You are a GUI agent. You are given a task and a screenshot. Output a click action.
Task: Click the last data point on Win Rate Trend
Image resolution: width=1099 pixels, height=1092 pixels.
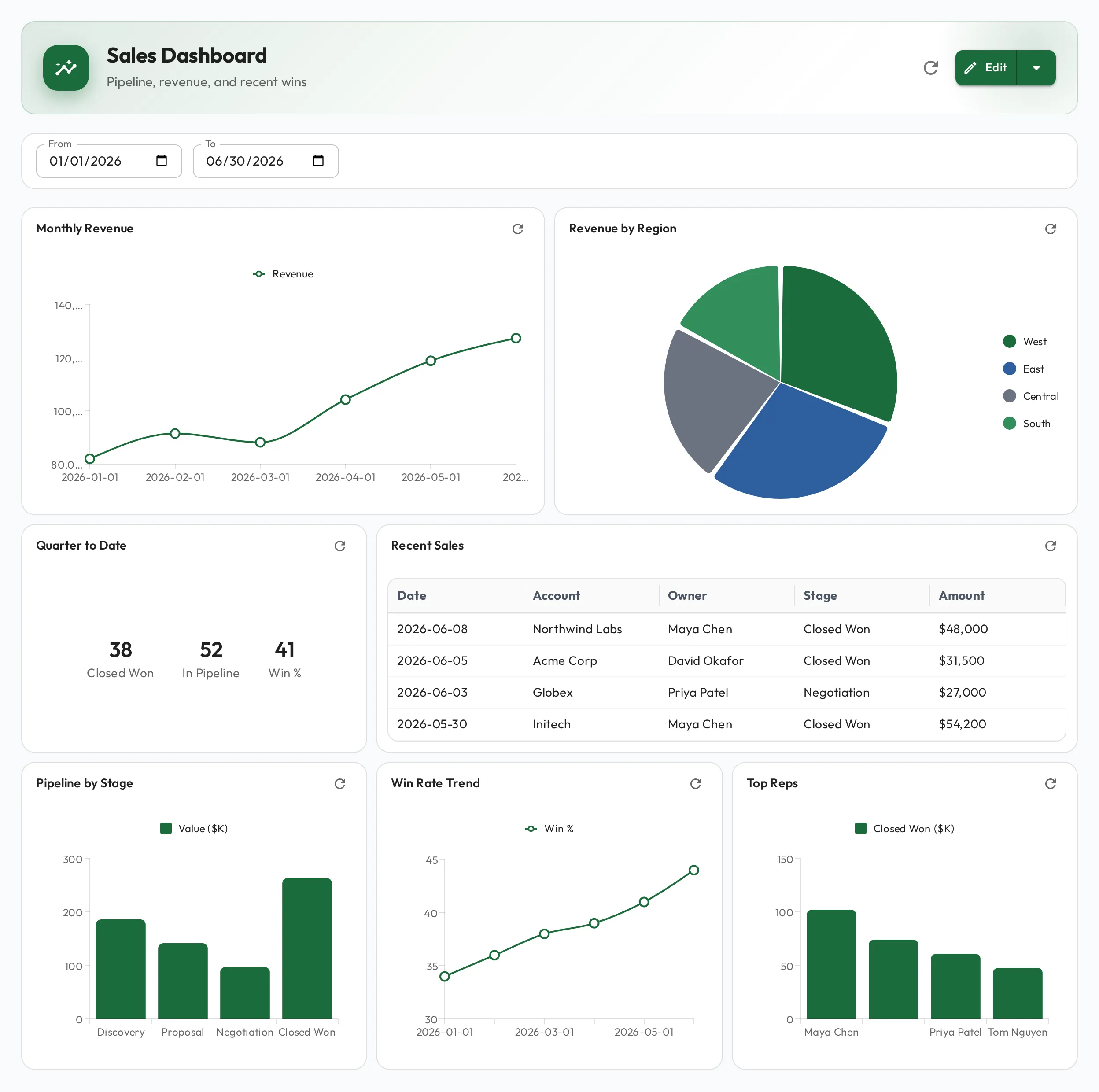[694, 870]
